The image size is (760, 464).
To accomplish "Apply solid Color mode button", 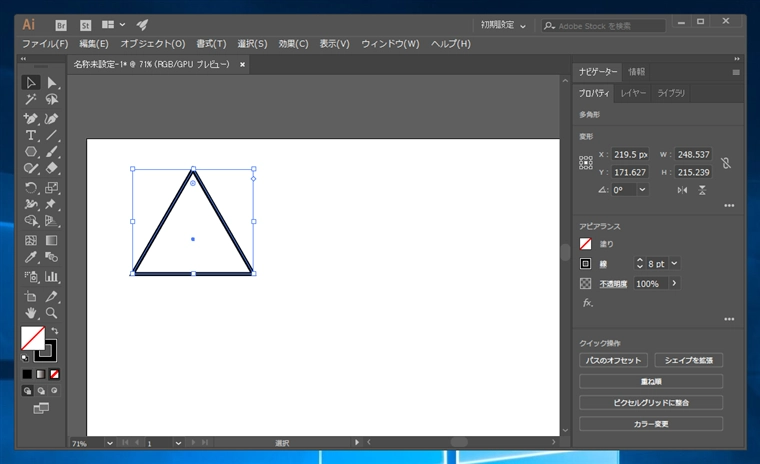I will [x=27, y=374].
